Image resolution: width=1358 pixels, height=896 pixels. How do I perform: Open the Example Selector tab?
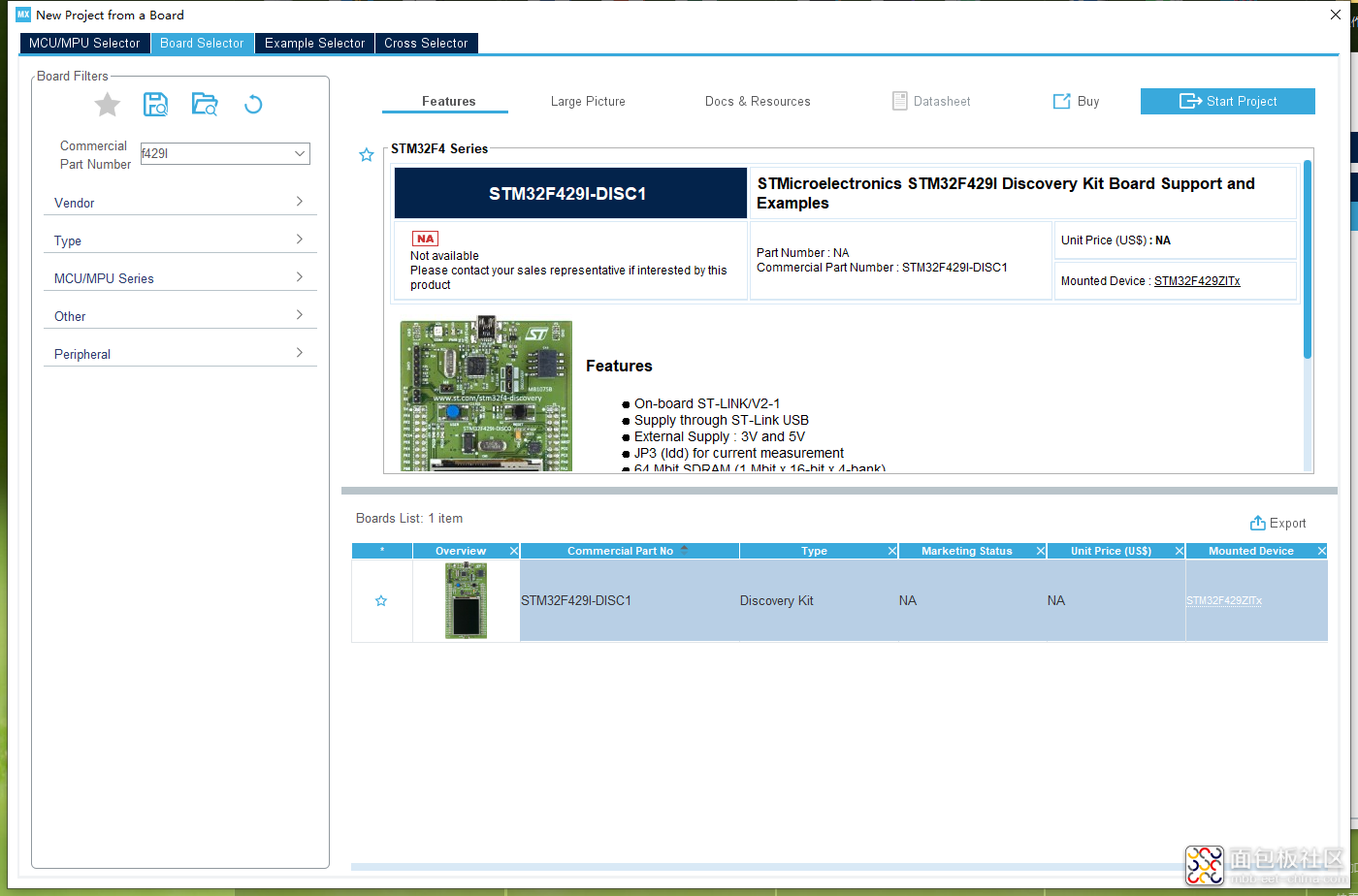(314, 43)
